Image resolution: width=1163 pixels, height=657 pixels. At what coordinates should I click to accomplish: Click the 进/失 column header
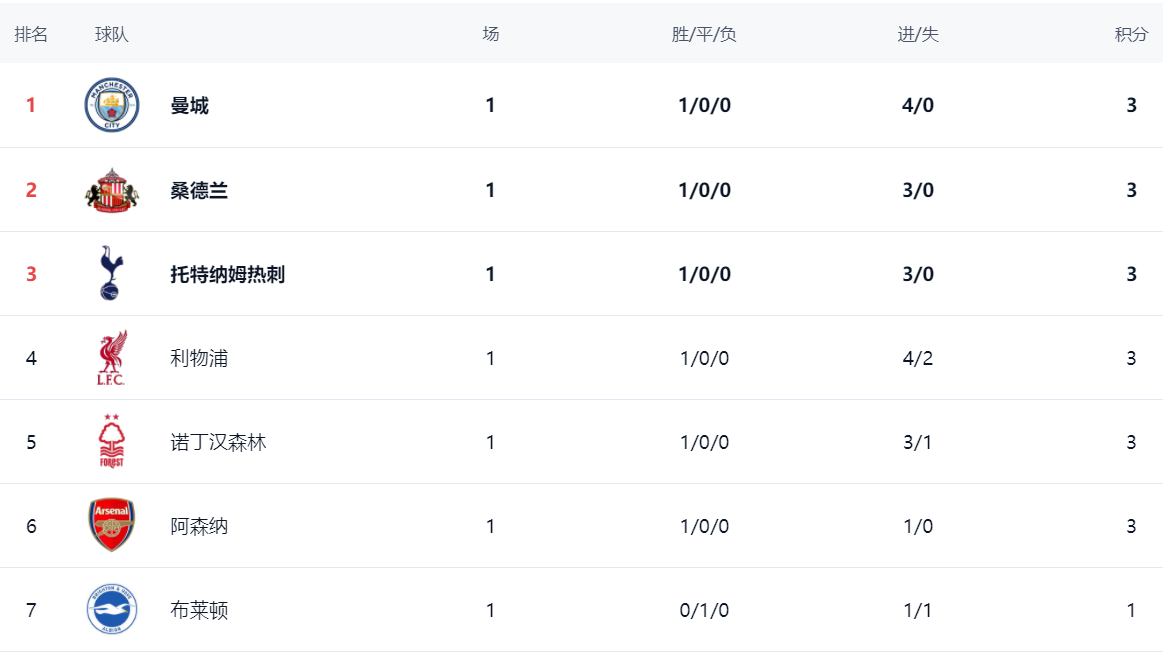point(918,34)
